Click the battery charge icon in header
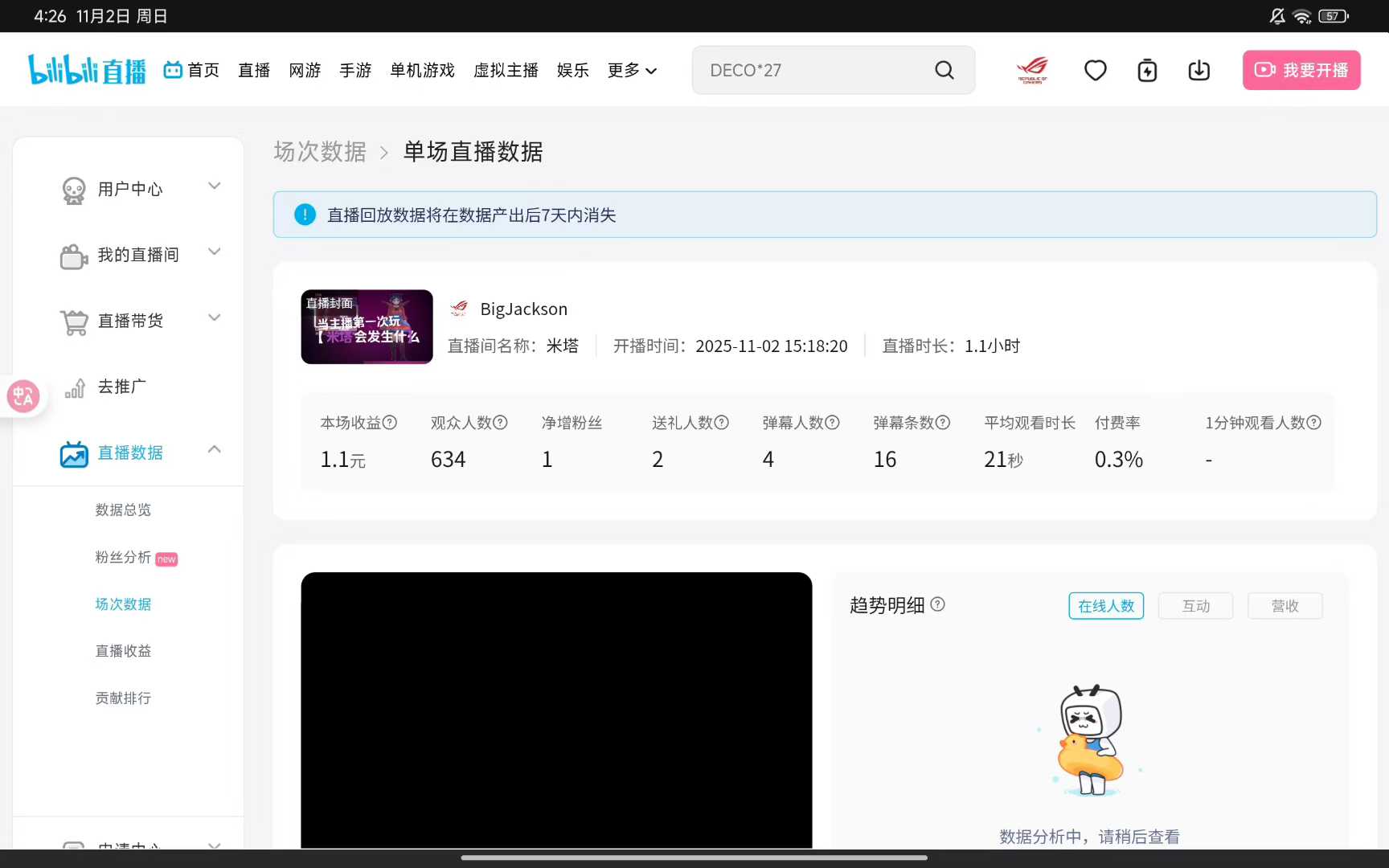1389x868 pixels. pyautogui.click(x=1147, y=71)
